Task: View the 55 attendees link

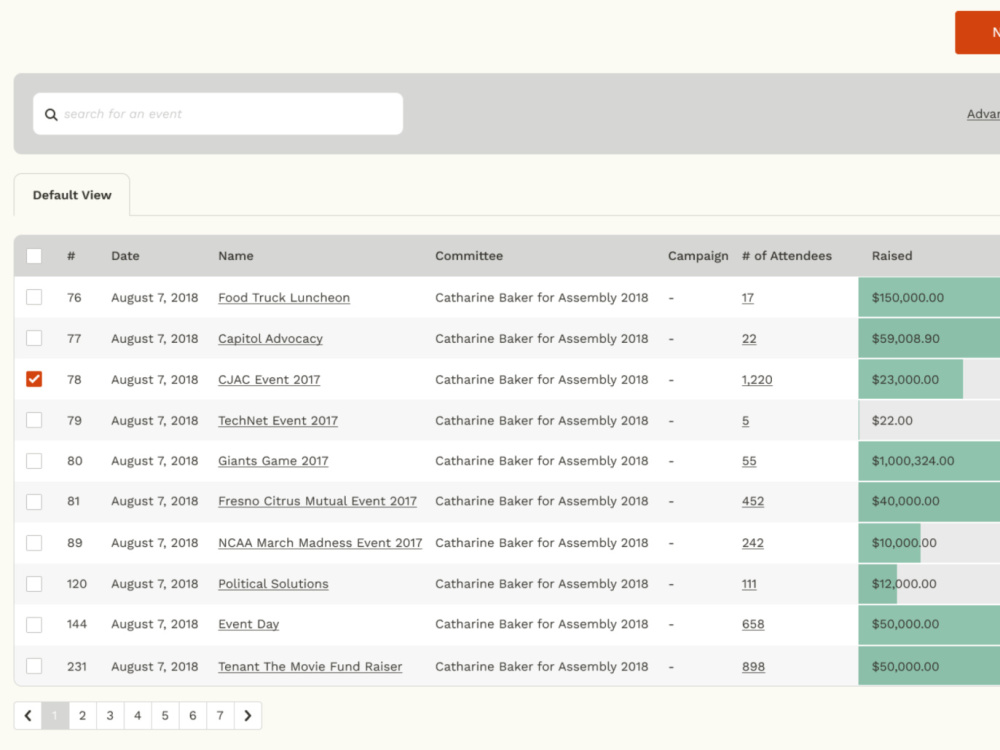Action: click(x=749, y=460)
